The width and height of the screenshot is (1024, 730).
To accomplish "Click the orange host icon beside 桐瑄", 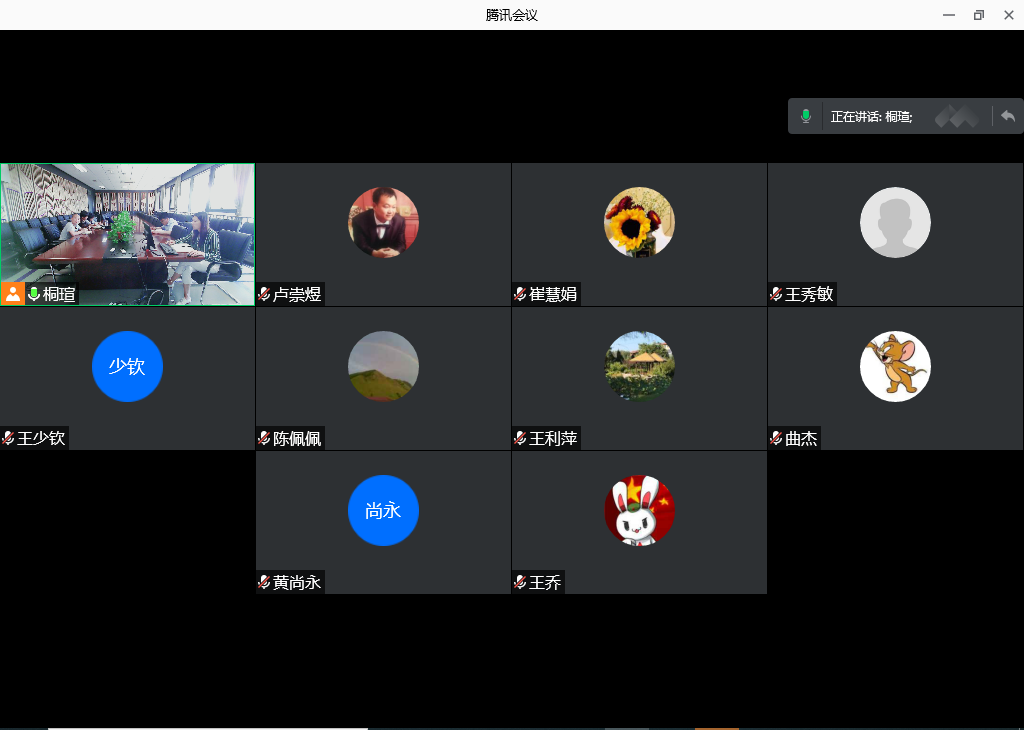I will coord(13,294).
